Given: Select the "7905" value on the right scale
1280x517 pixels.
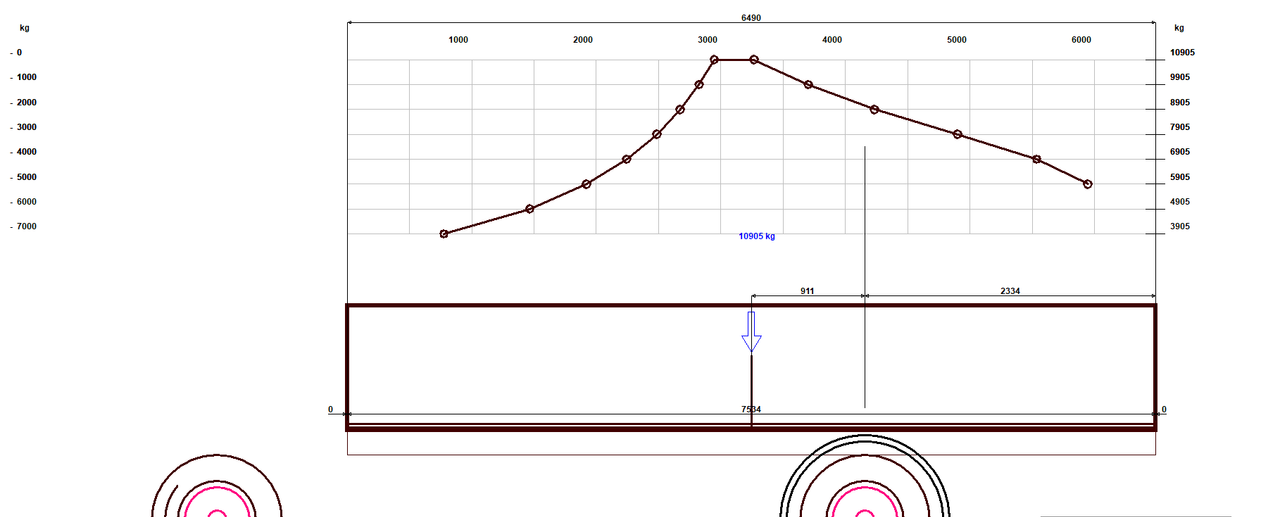Looking at the screenshot, I should click(x=1180, y=127).
